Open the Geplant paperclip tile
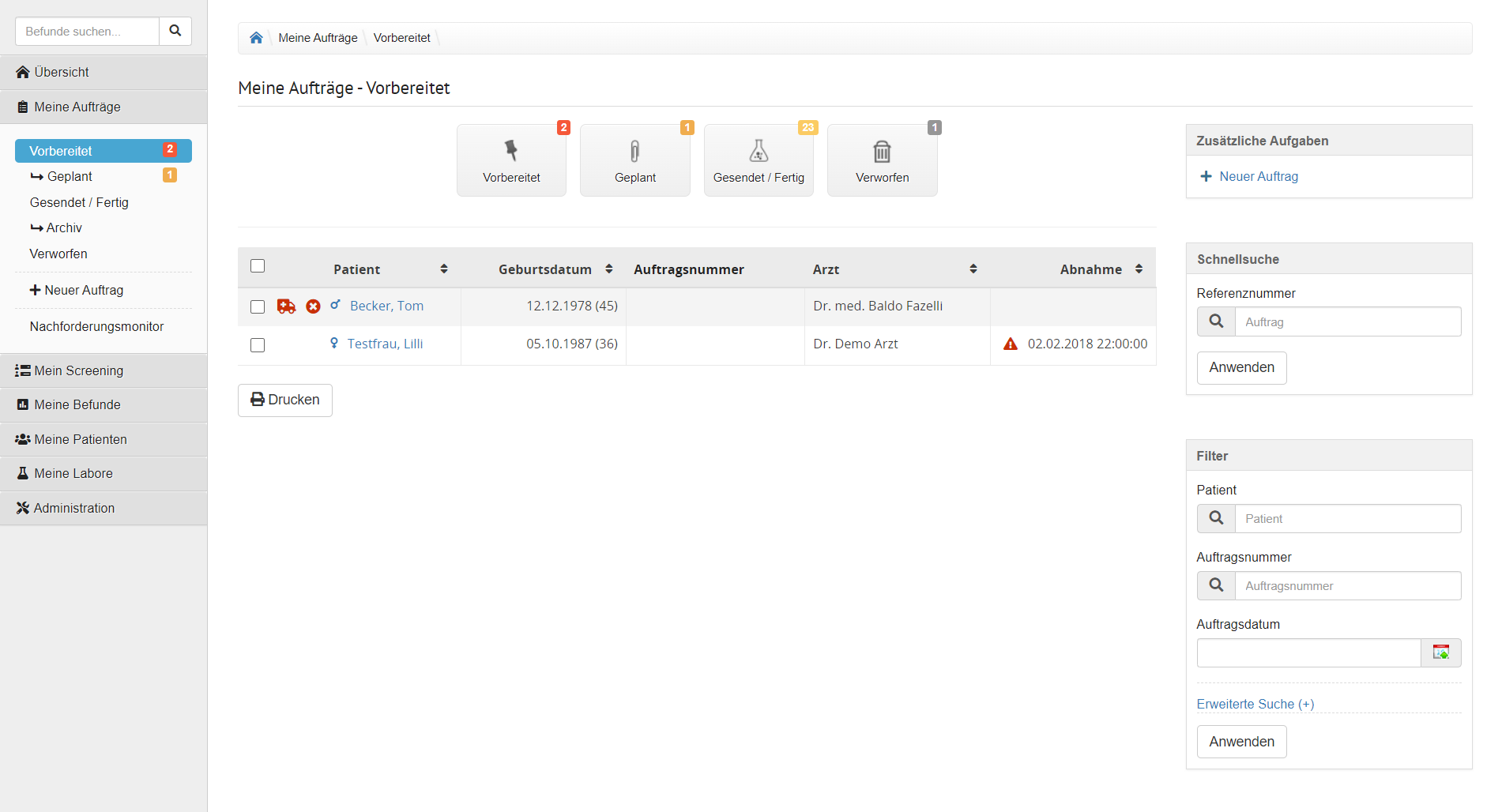 pos(634,160)
